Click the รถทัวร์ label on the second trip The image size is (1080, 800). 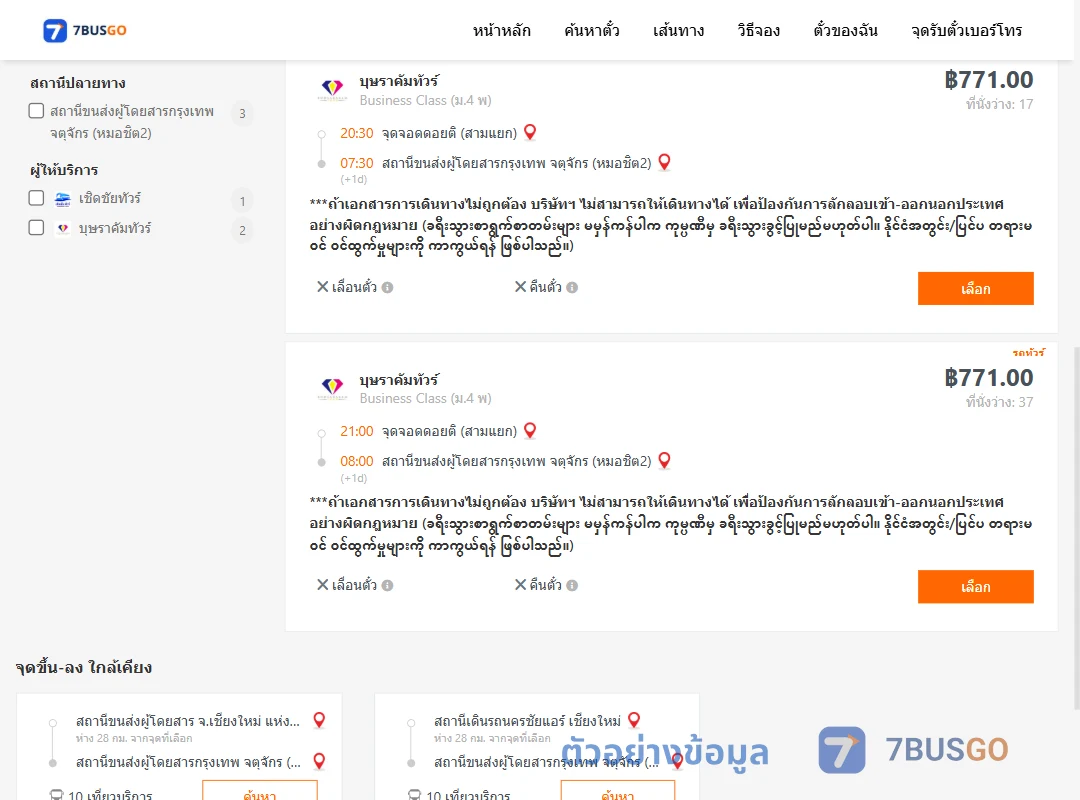point(1028,353)
